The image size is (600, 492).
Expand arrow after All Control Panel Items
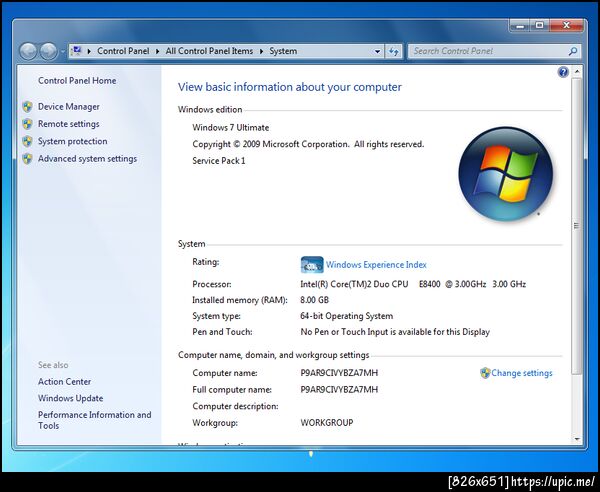coord(261,51)
